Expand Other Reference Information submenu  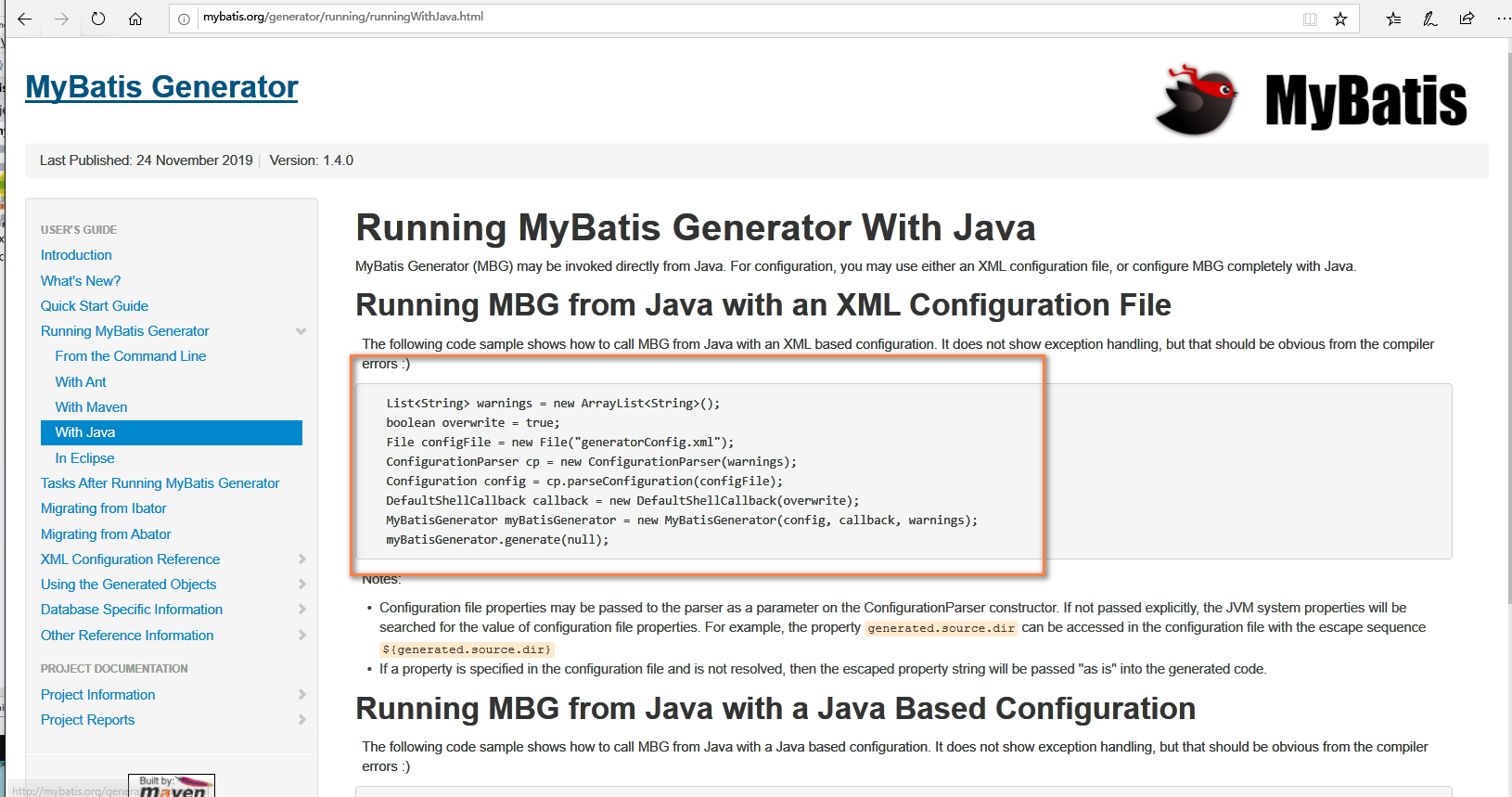(301, 636)
